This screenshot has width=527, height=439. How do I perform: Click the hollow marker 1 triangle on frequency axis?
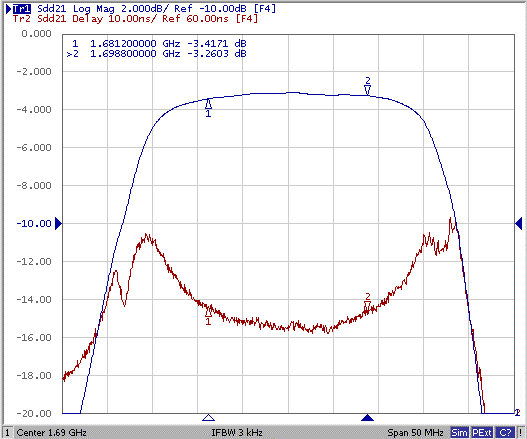point(208,418)
